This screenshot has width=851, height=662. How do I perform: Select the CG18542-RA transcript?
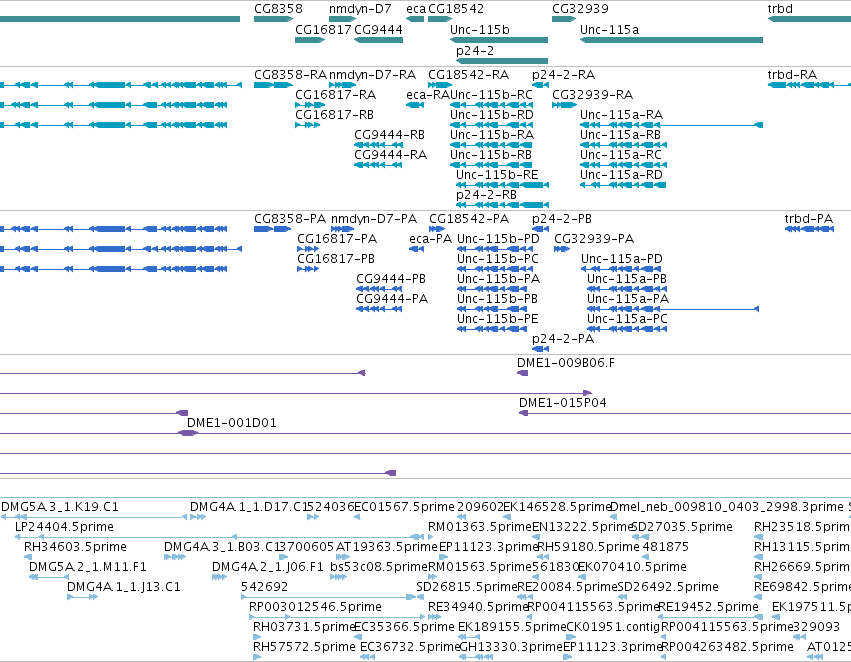(440, 85)
